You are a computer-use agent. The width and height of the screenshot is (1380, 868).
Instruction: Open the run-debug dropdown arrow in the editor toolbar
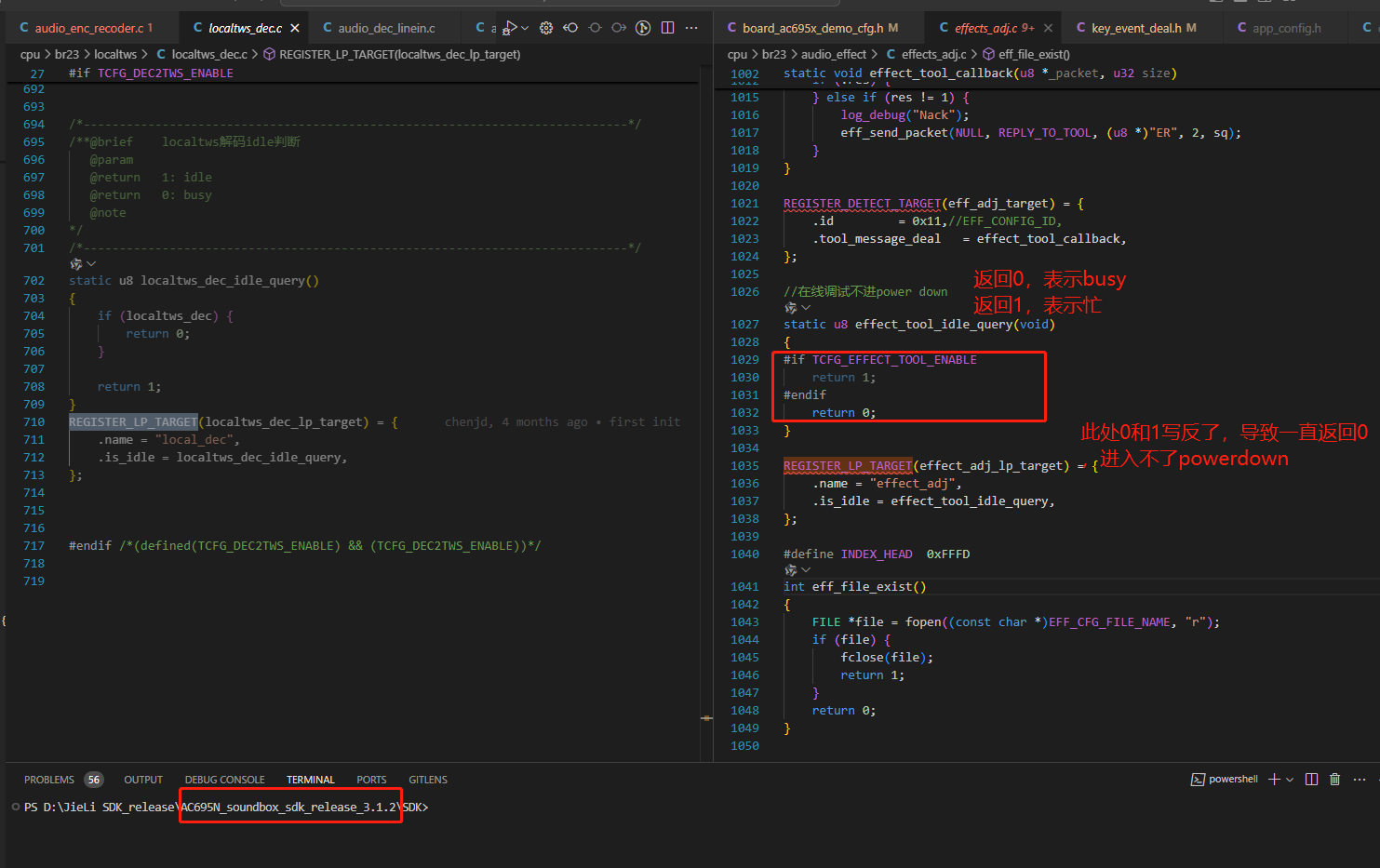(x=525, y=28)
